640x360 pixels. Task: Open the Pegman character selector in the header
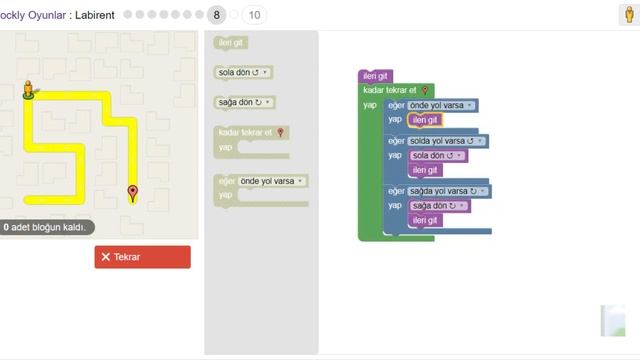[x=629, y=15]
